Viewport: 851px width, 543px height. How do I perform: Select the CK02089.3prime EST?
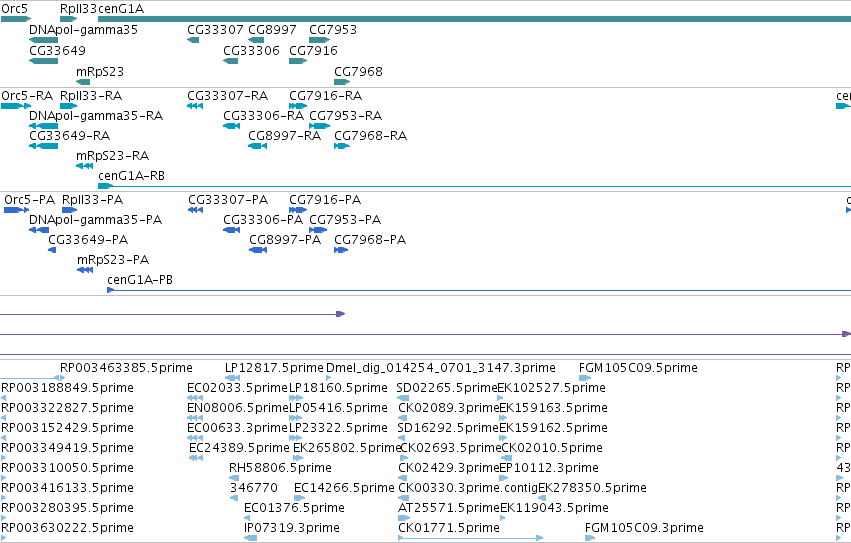point(402,418)
